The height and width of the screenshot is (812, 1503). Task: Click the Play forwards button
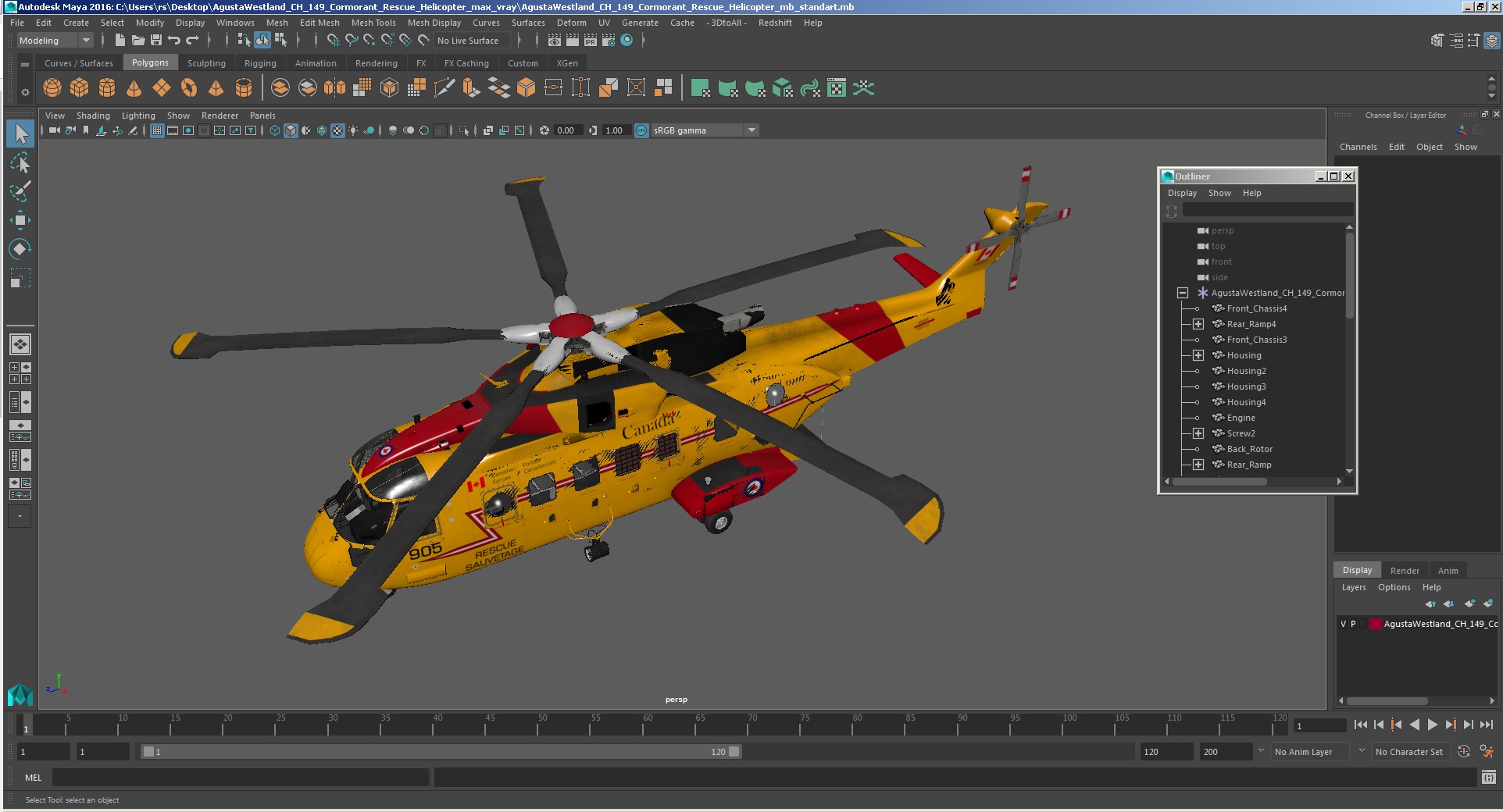click(x=1433, y=725)
